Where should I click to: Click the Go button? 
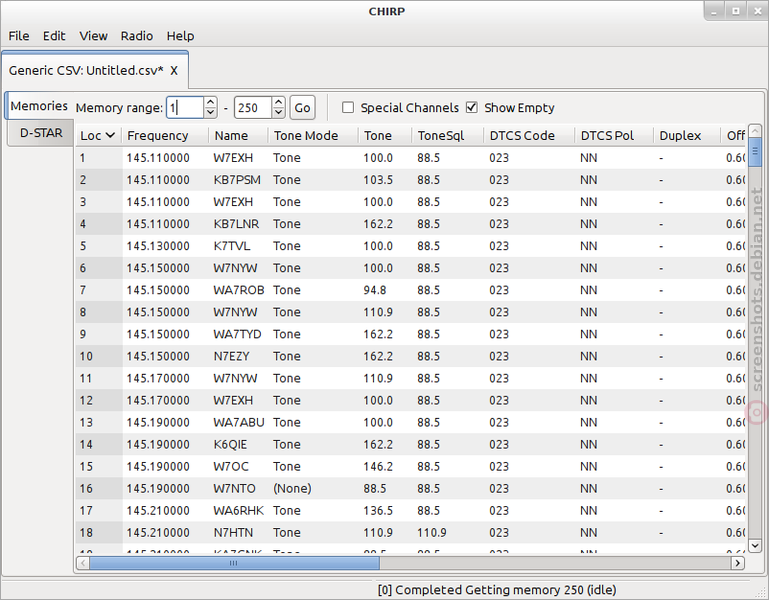pyautogui.click(x=303, y=108)
